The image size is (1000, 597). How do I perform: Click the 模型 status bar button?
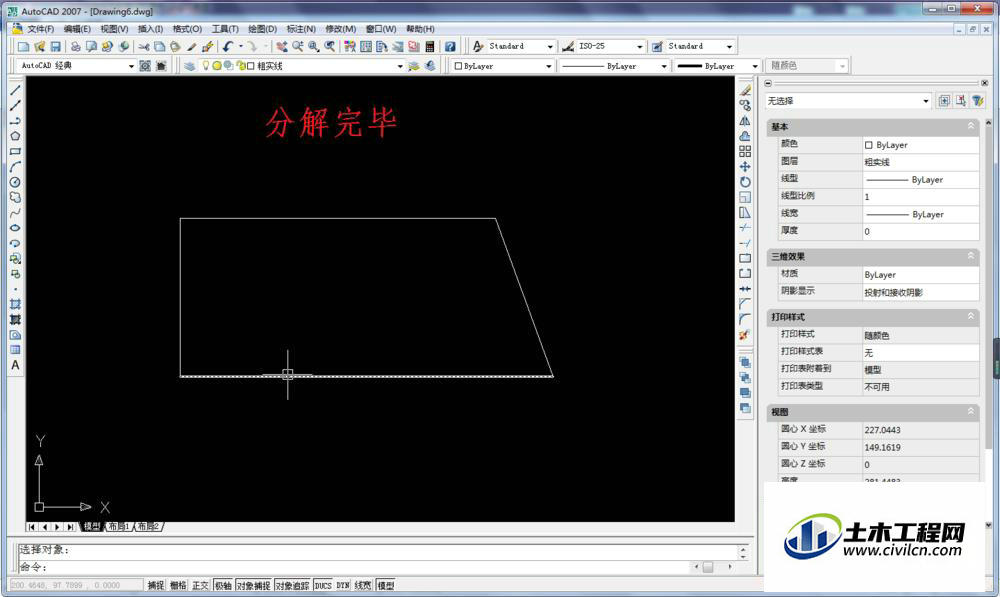coord(385,586)
